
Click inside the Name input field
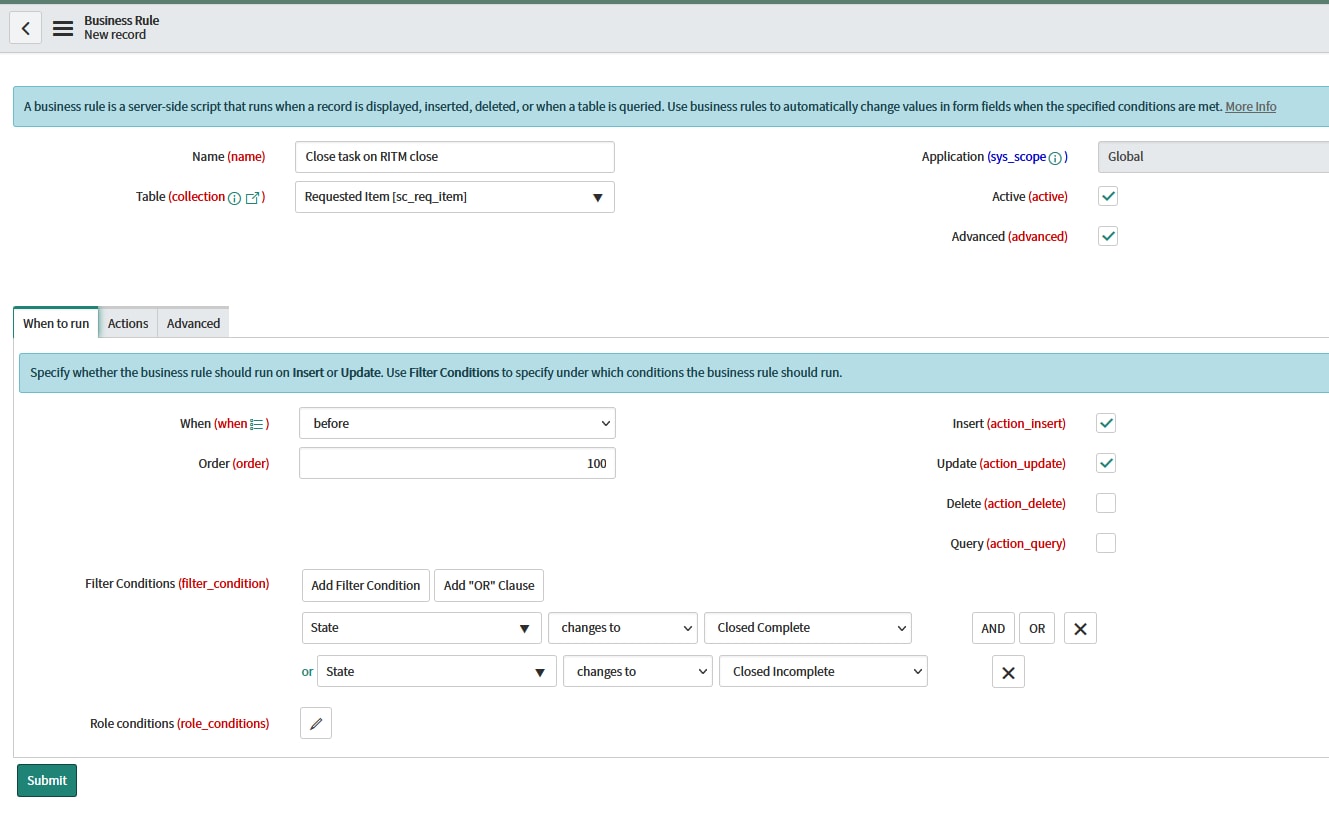click(x=454, y=156)
